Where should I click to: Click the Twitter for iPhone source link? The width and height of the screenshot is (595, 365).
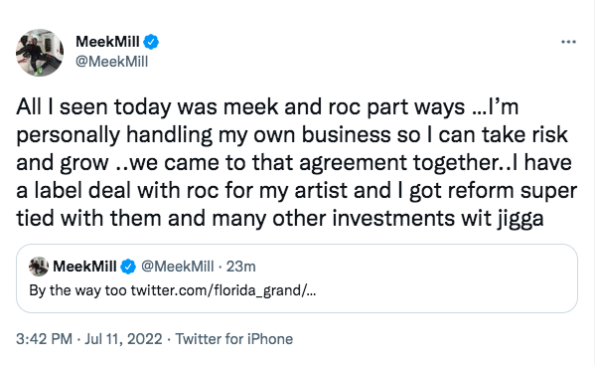pyautogui.click(x=234, y=339)
